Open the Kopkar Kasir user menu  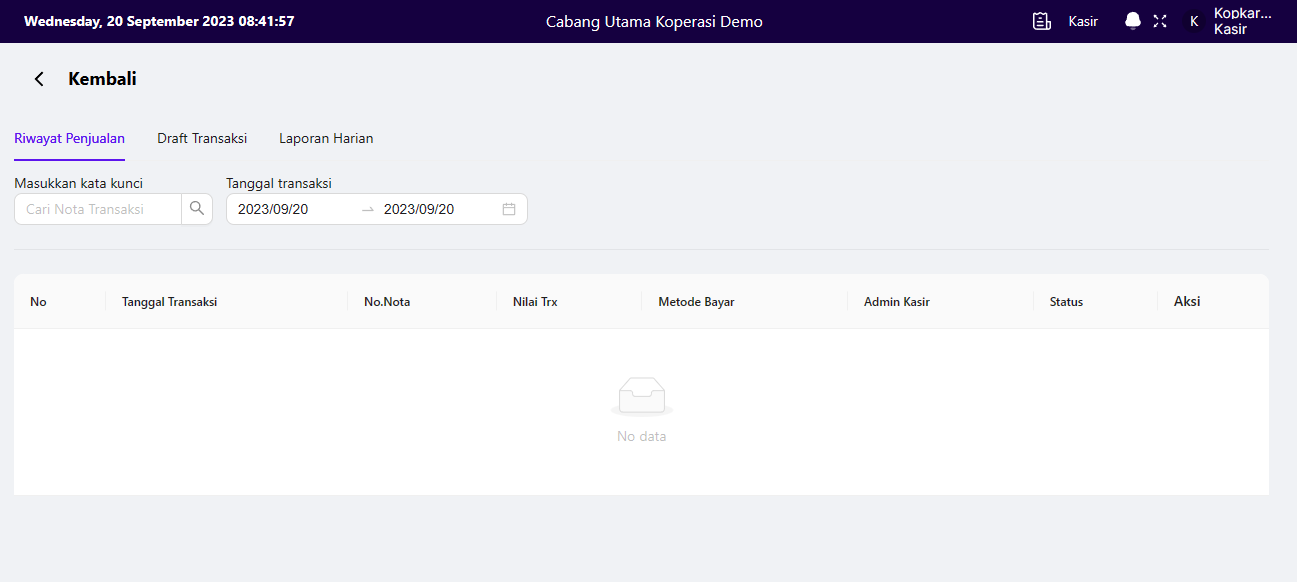tap(1242, 21)
